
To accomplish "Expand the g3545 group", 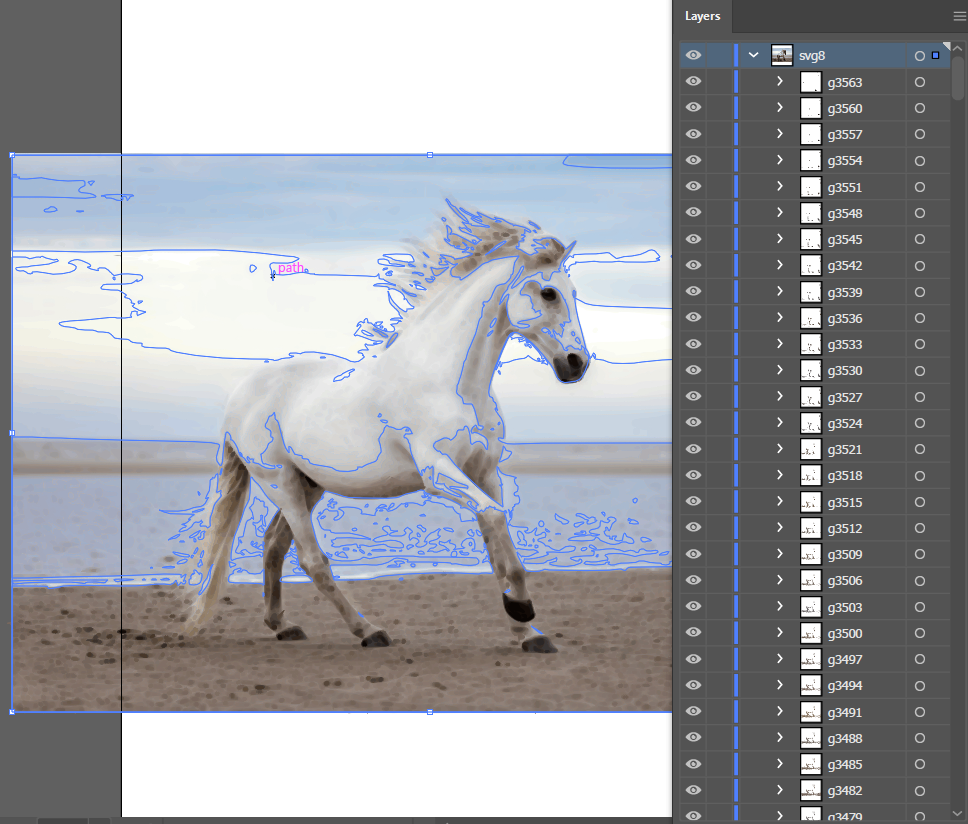I will [x=780, y=239].
